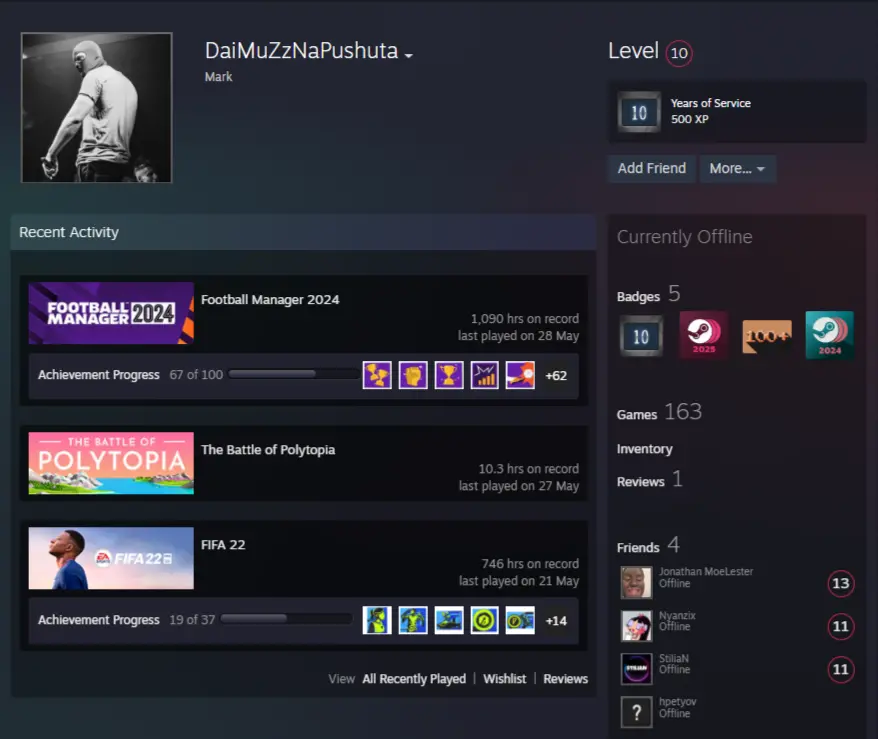878x739 pixels.
Task: Click FIFA 22 19 of 37 progress bar
Action: pos(286,619)
